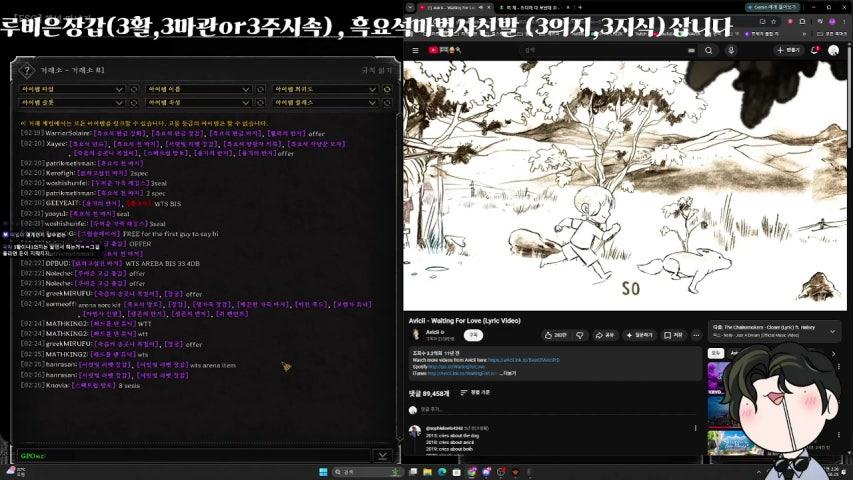Open the Windows Start button
Image resolution: width=853 pixels, height=480 pixels.
[x=323, y=472]
